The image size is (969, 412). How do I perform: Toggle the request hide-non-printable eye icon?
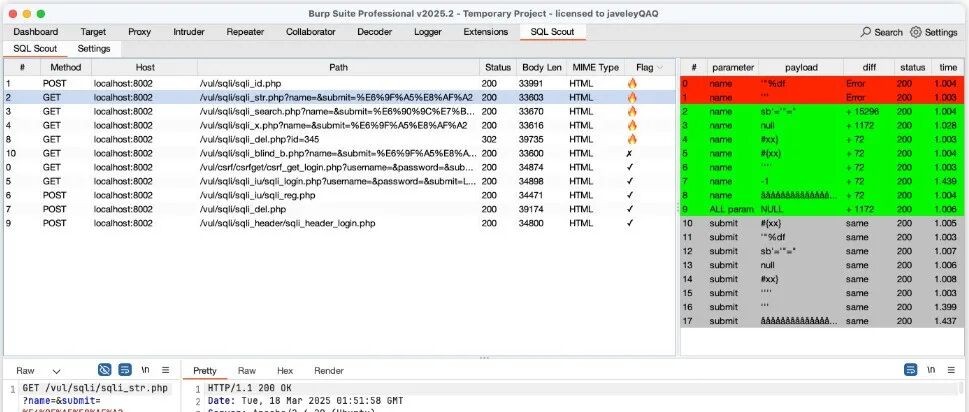pos(104,370)
